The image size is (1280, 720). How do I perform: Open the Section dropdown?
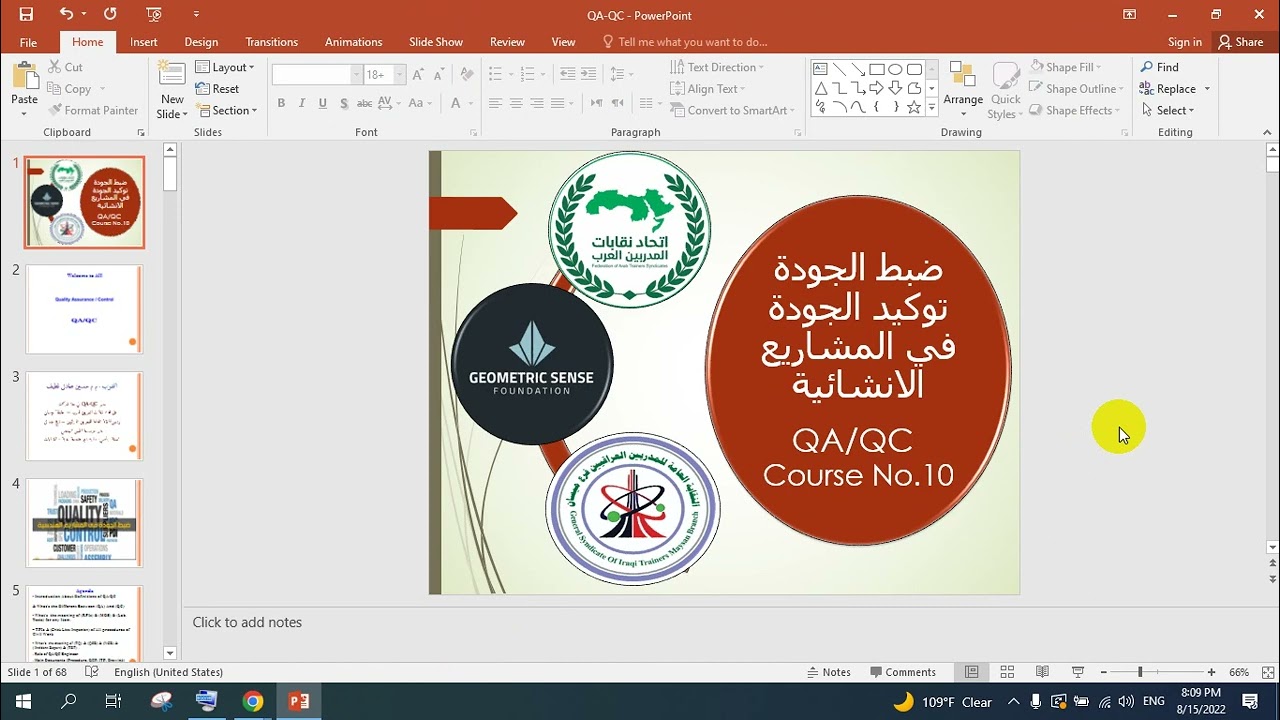click(227, 111)
